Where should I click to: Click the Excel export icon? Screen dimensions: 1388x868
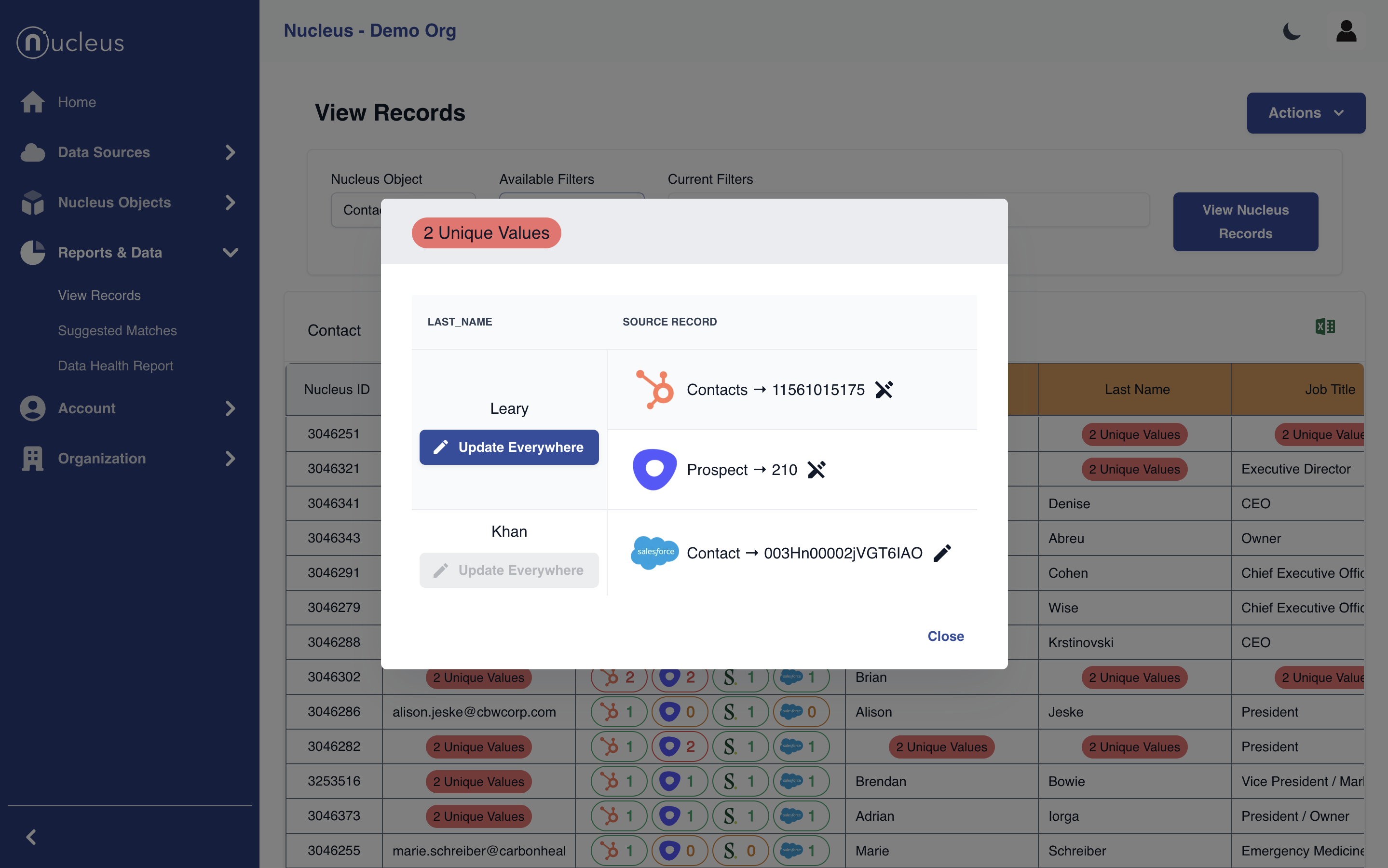[x=1325, y=326]
